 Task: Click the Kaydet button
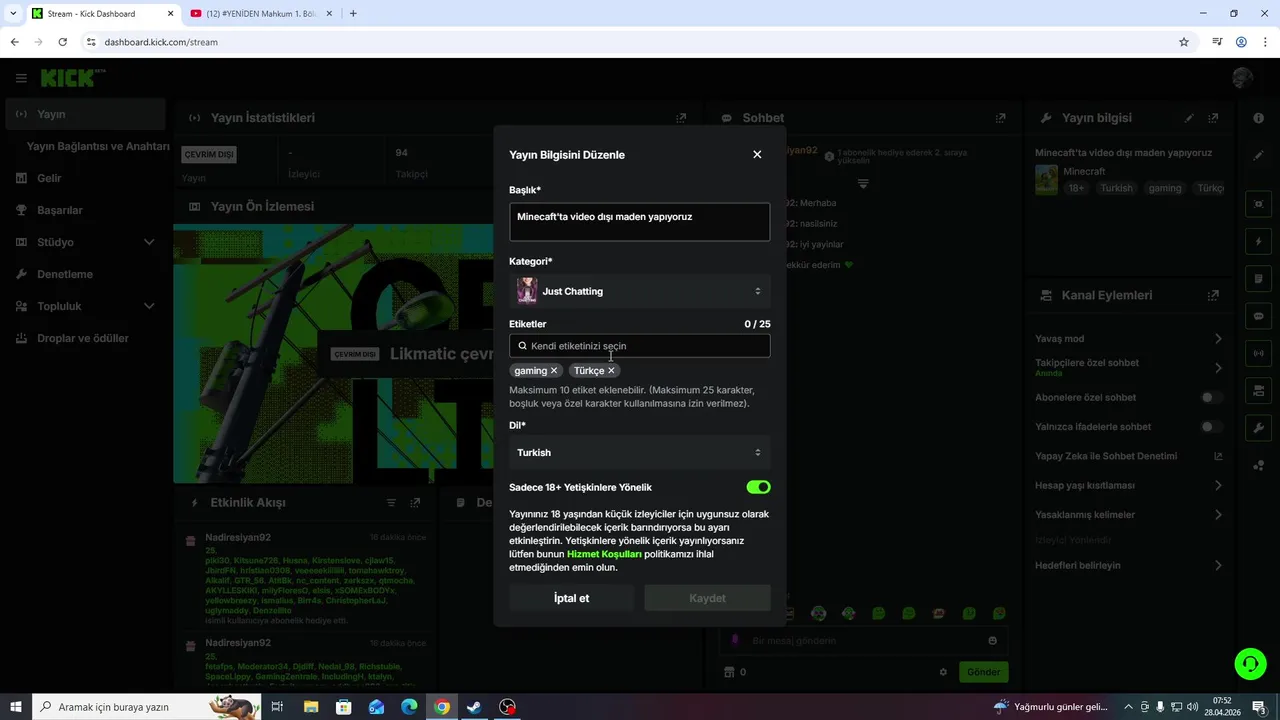point(707,598)
